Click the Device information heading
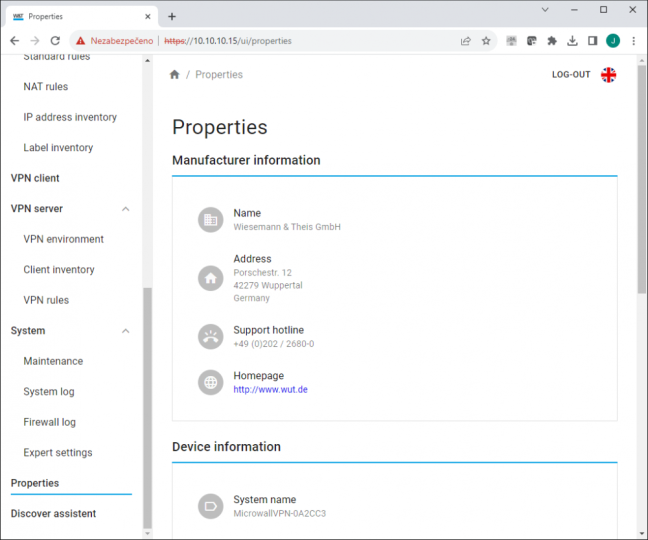This screenshot has width=648, height=540. click(226, 447)
